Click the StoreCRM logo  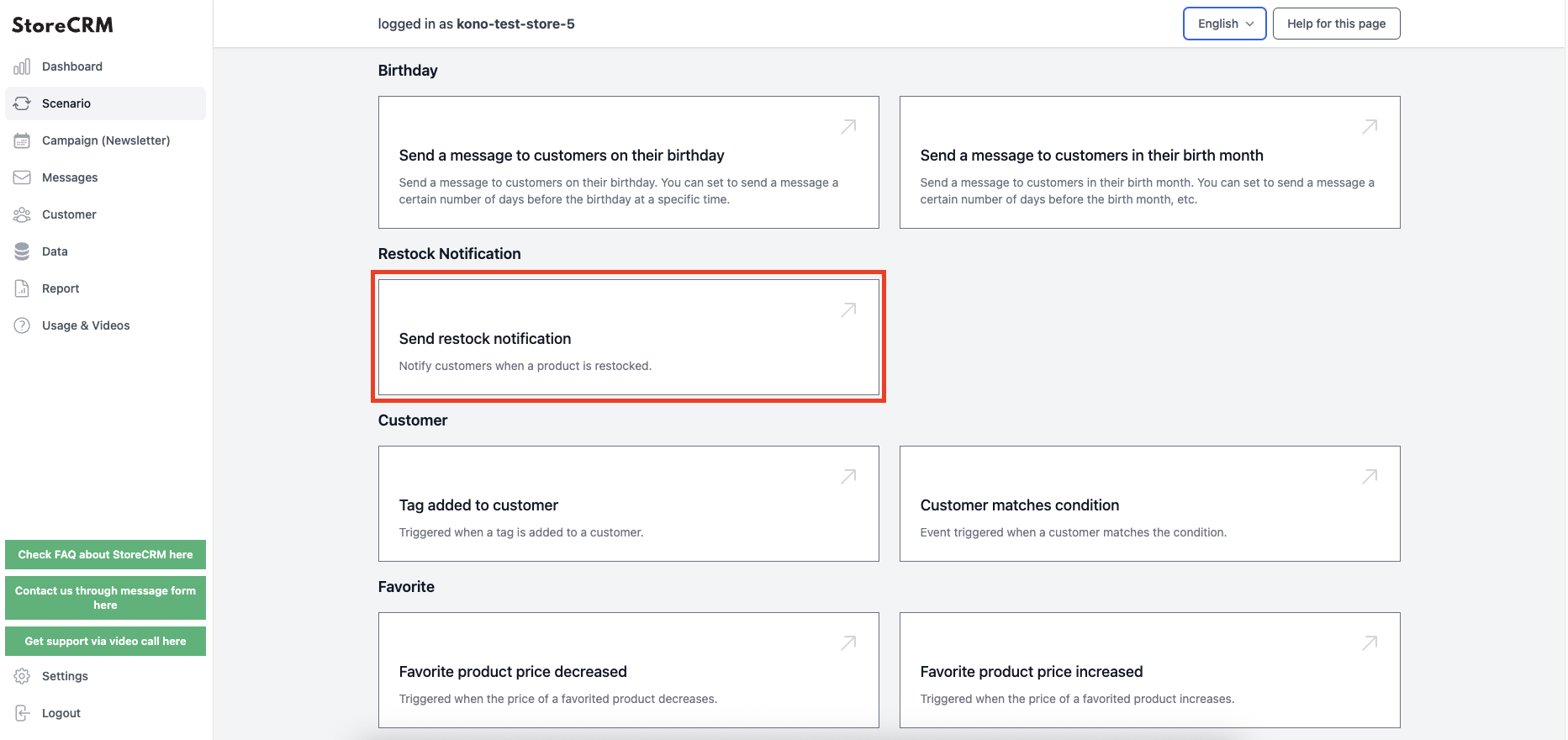(62, 25)
